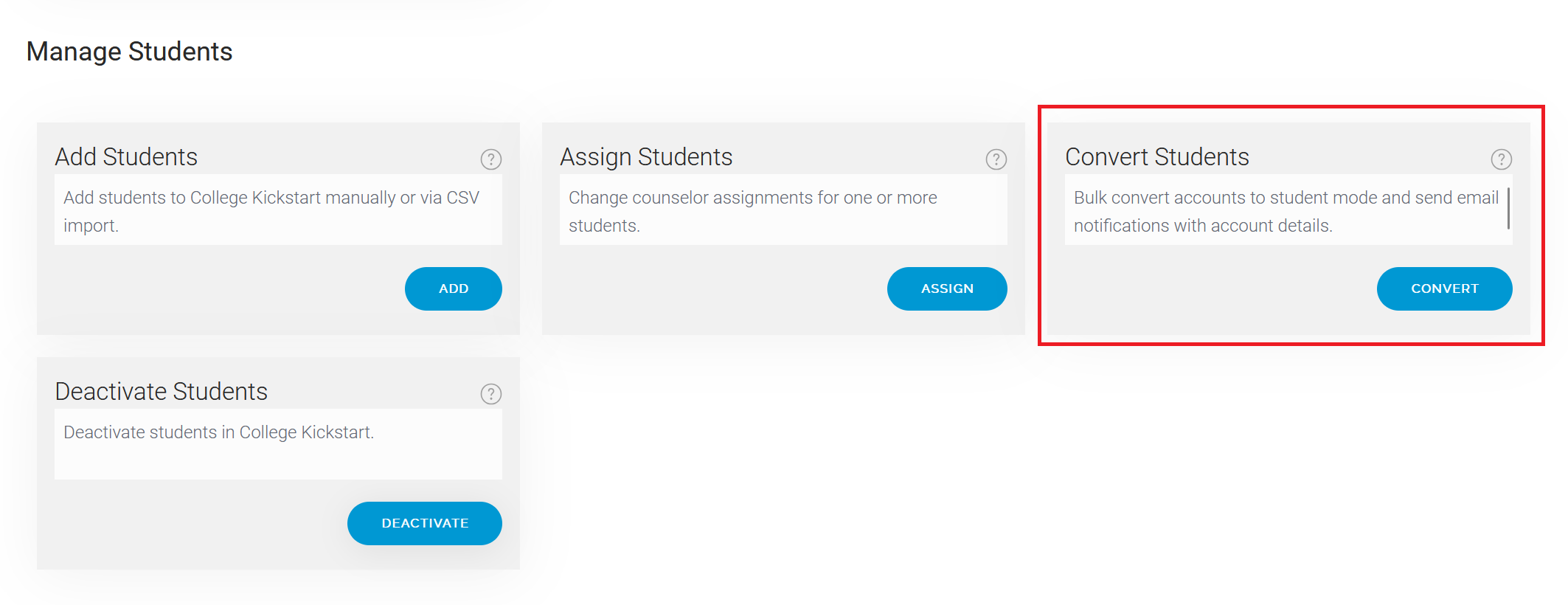This screenshot has width=1568, height=605.
Task: Click the ASSIGN button
Action: point(947,288)
